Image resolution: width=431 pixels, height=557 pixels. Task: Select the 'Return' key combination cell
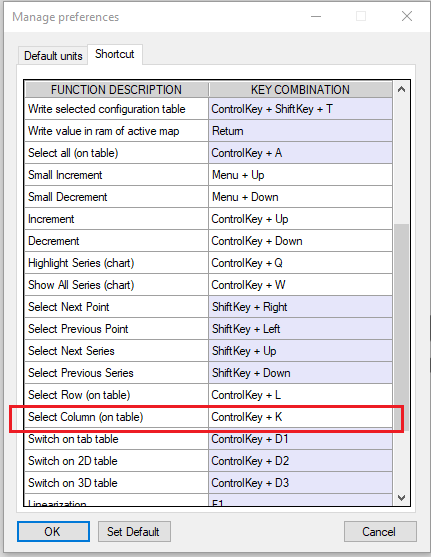[x=301, y=131]
